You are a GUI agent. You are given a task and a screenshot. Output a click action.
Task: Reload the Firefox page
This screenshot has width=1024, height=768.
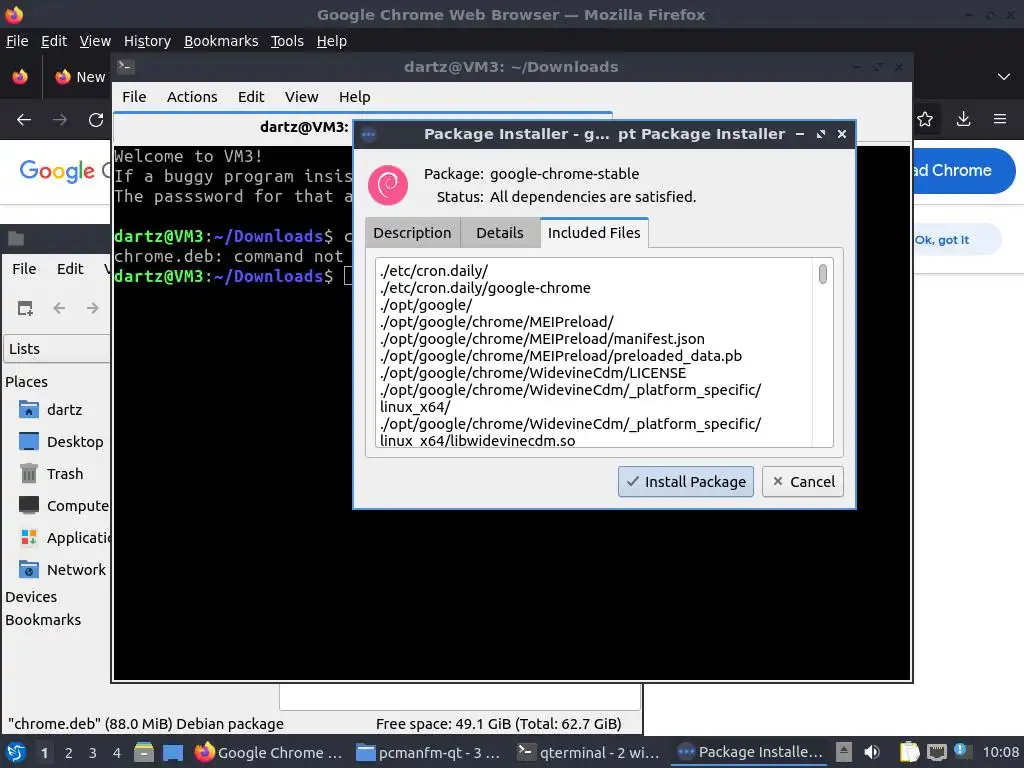click(x=96, y=120)
